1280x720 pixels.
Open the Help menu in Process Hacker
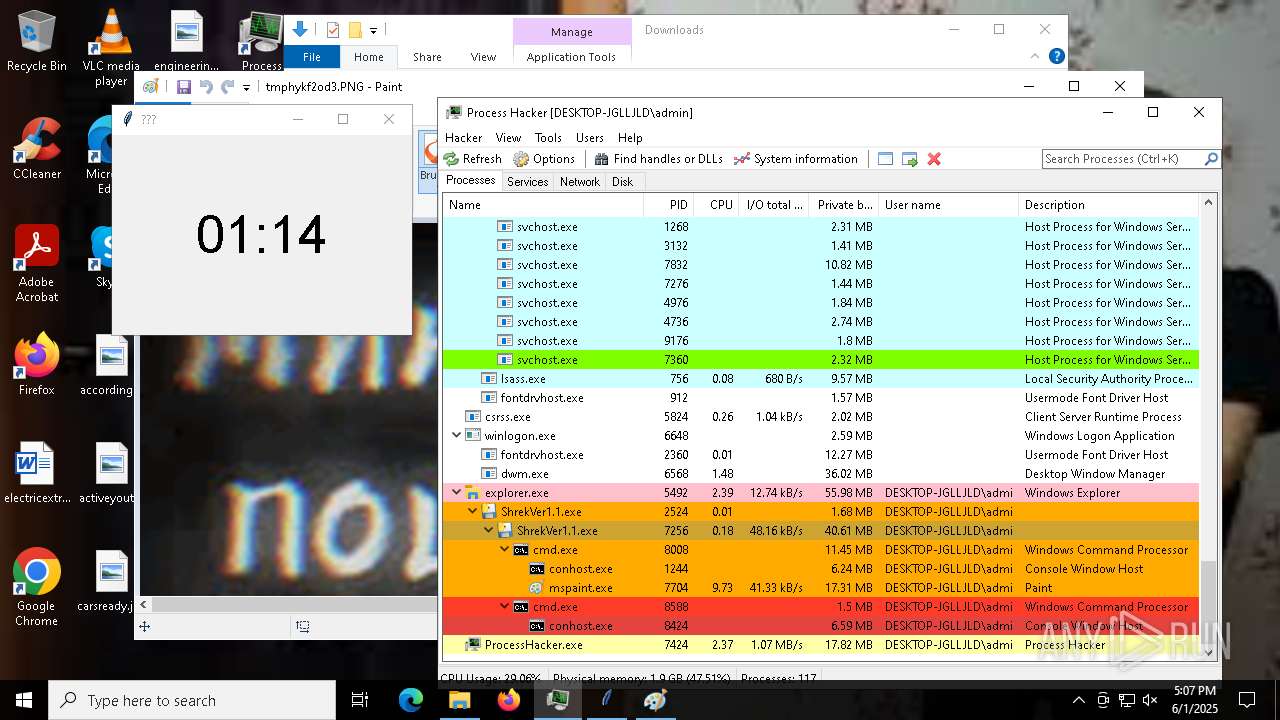click(x=630, y=138)
